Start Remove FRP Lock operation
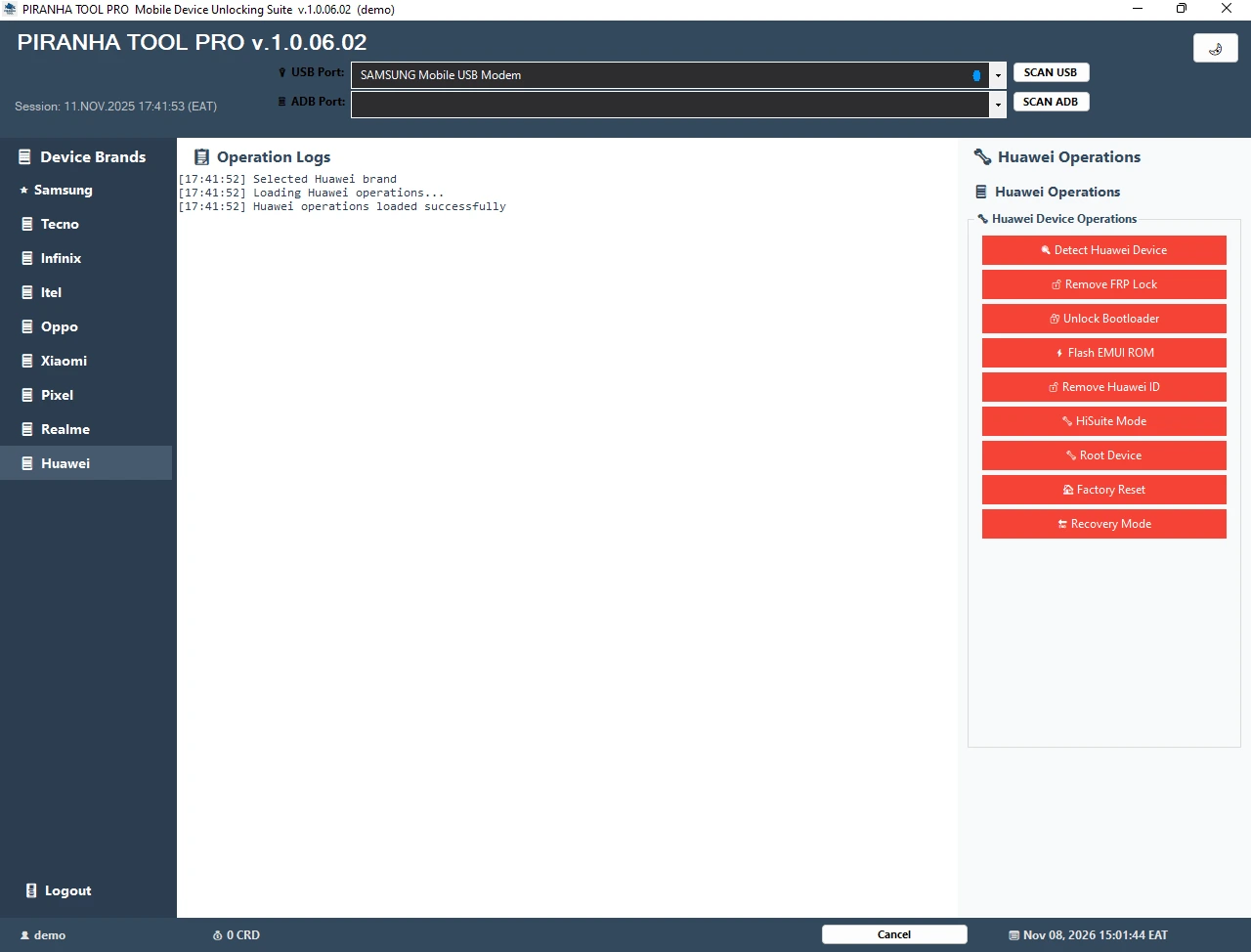Image resolution: width=1251 pixels, height=952 pixels. (1104, 284)
